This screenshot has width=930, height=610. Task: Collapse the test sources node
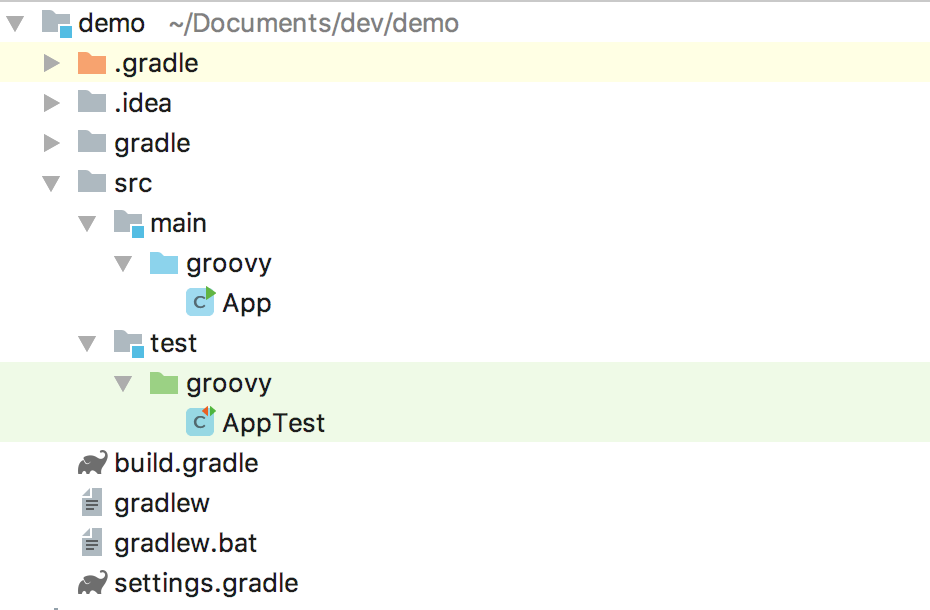click(87, 342)
